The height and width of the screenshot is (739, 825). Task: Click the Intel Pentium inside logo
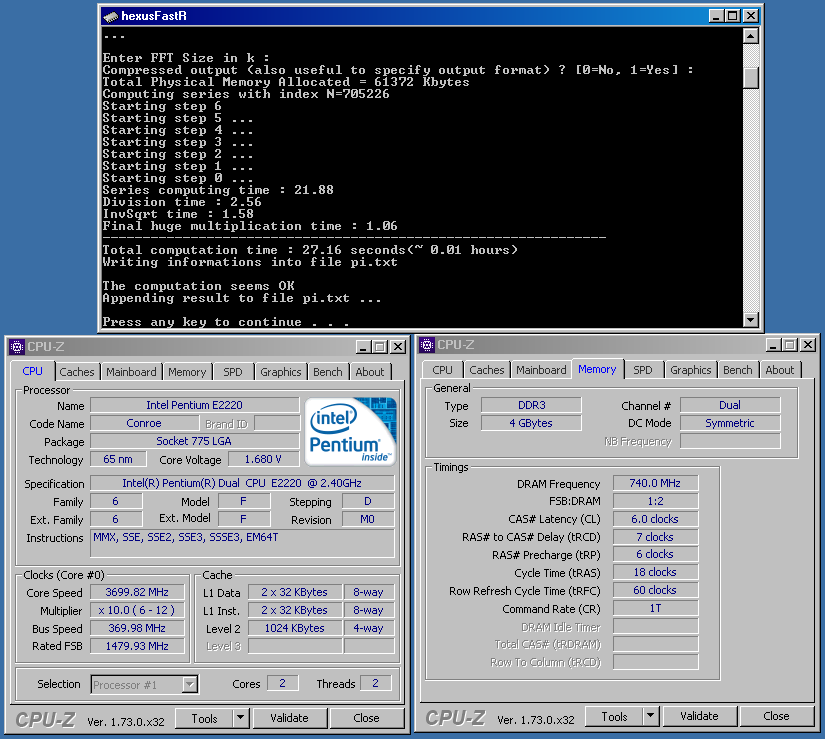(350, 431)
